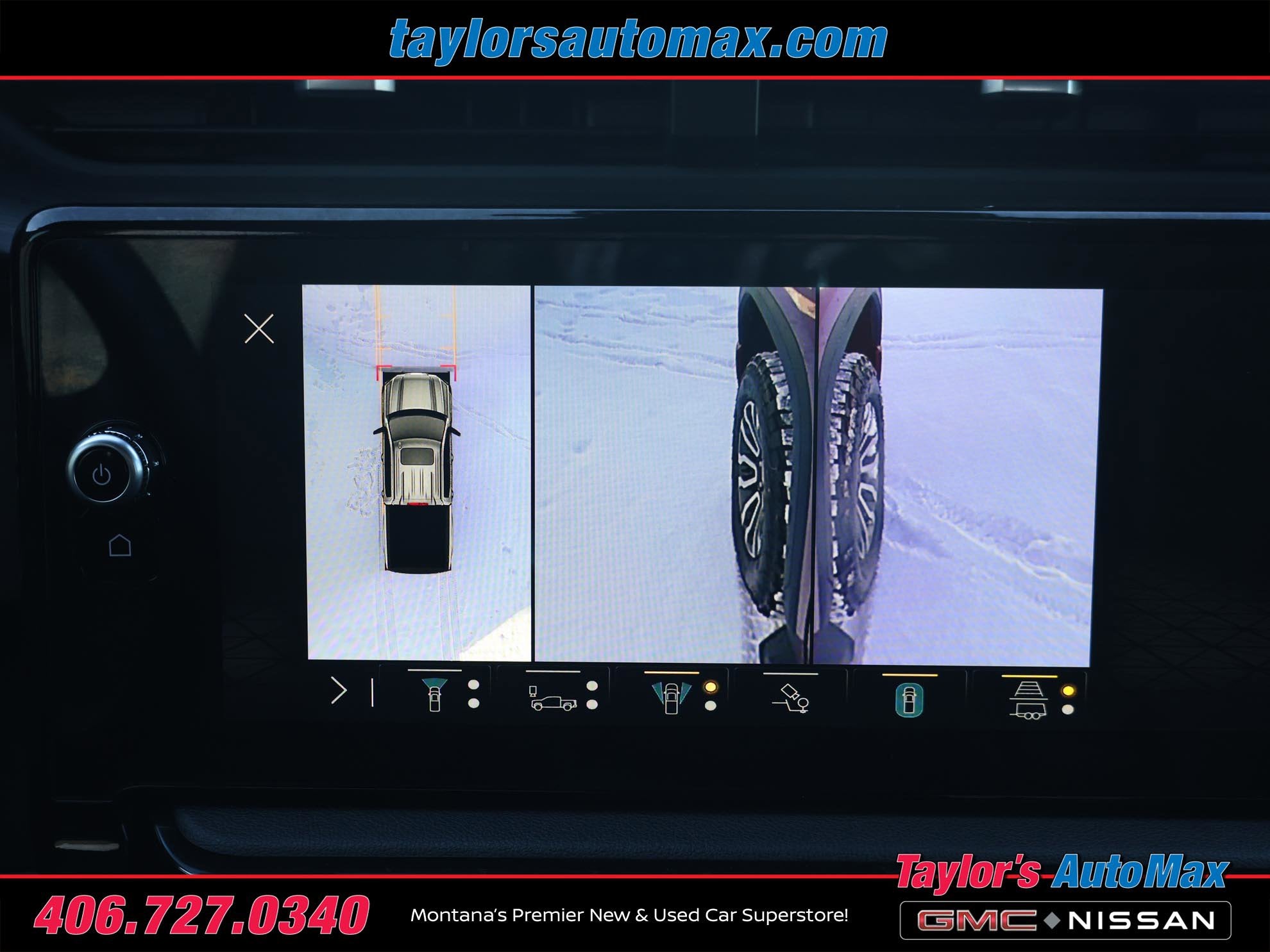Toggle lower dot beside trailer view icon
The height and width of the screenshot is (952, 1270).
point(1068,710)
